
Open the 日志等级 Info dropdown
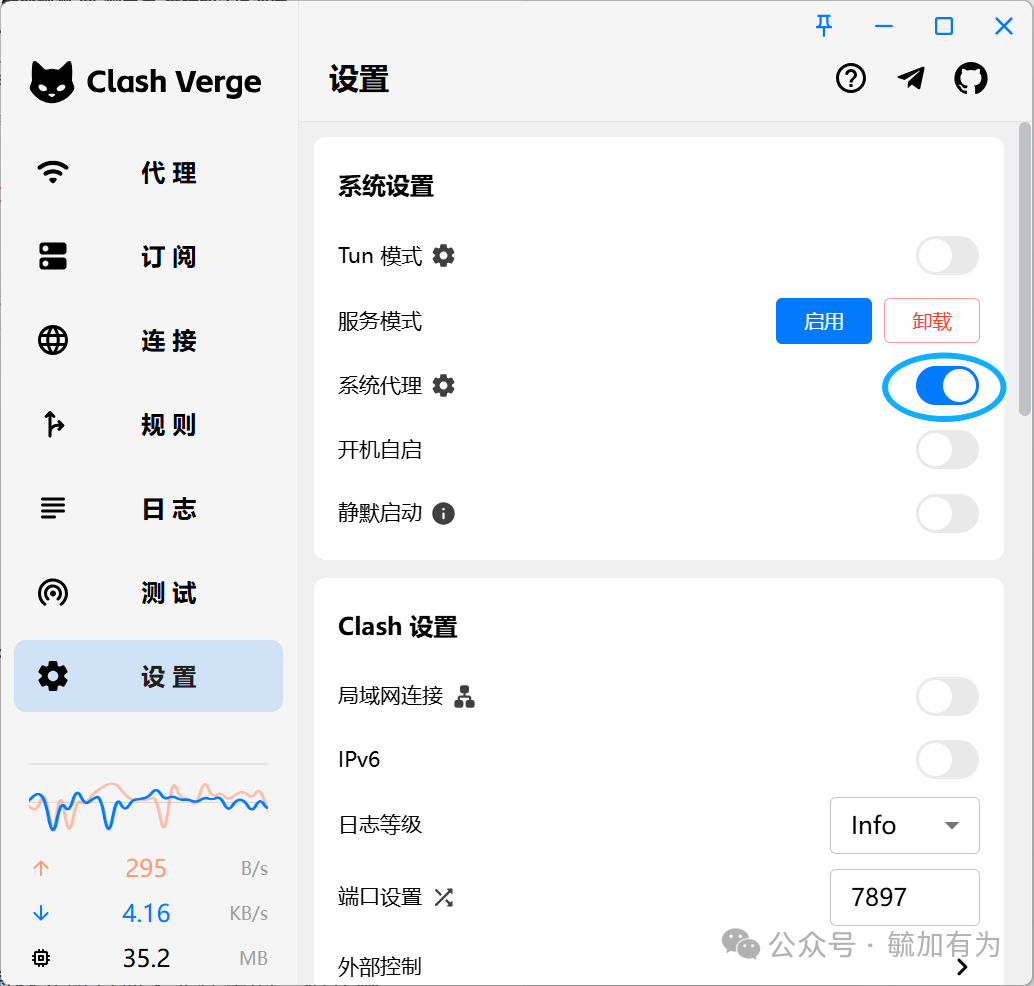(904, 825)
